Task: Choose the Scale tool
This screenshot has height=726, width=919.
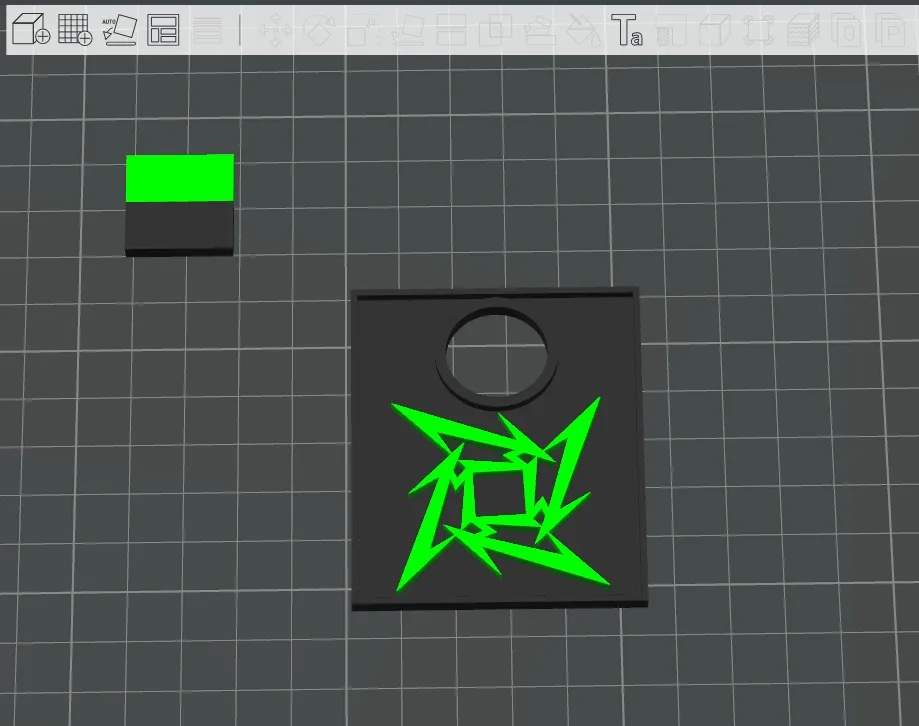Action: (362, 31)
